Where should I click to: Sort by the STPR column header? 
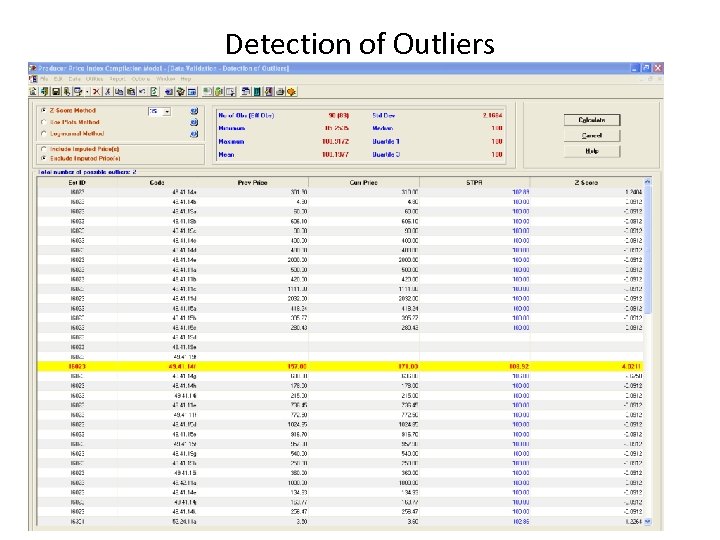click(x=474, y=182)
